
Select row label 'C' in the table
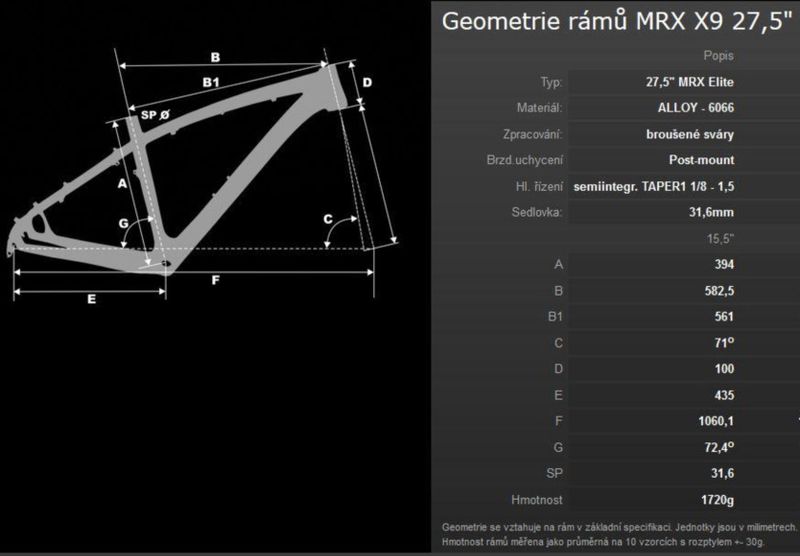559,343
